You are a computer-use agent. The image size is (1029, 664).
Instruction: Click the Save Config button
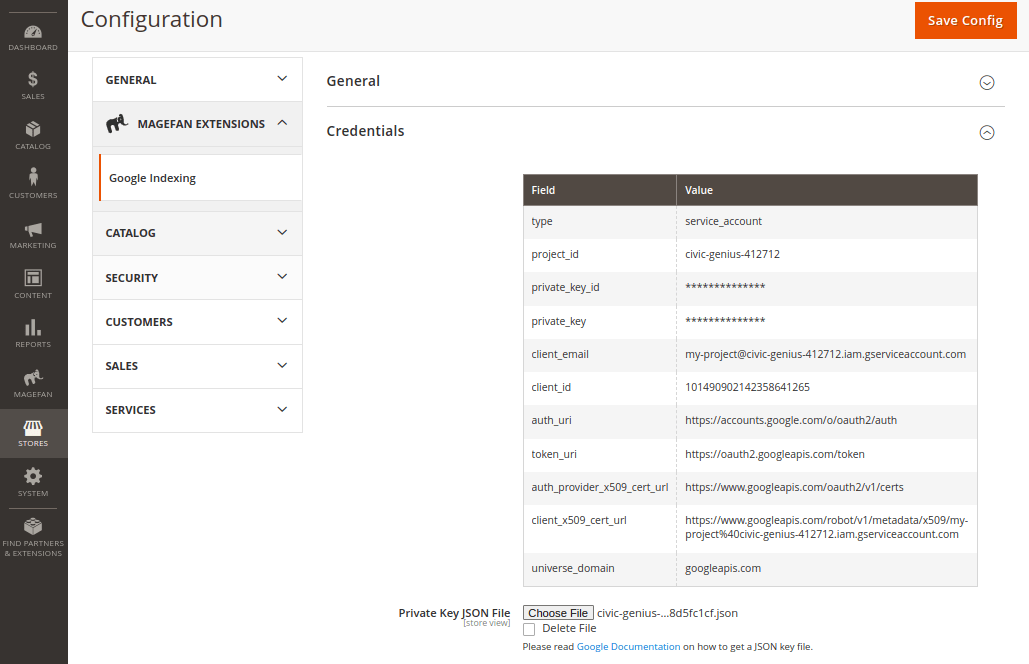(x=965, y=20)
